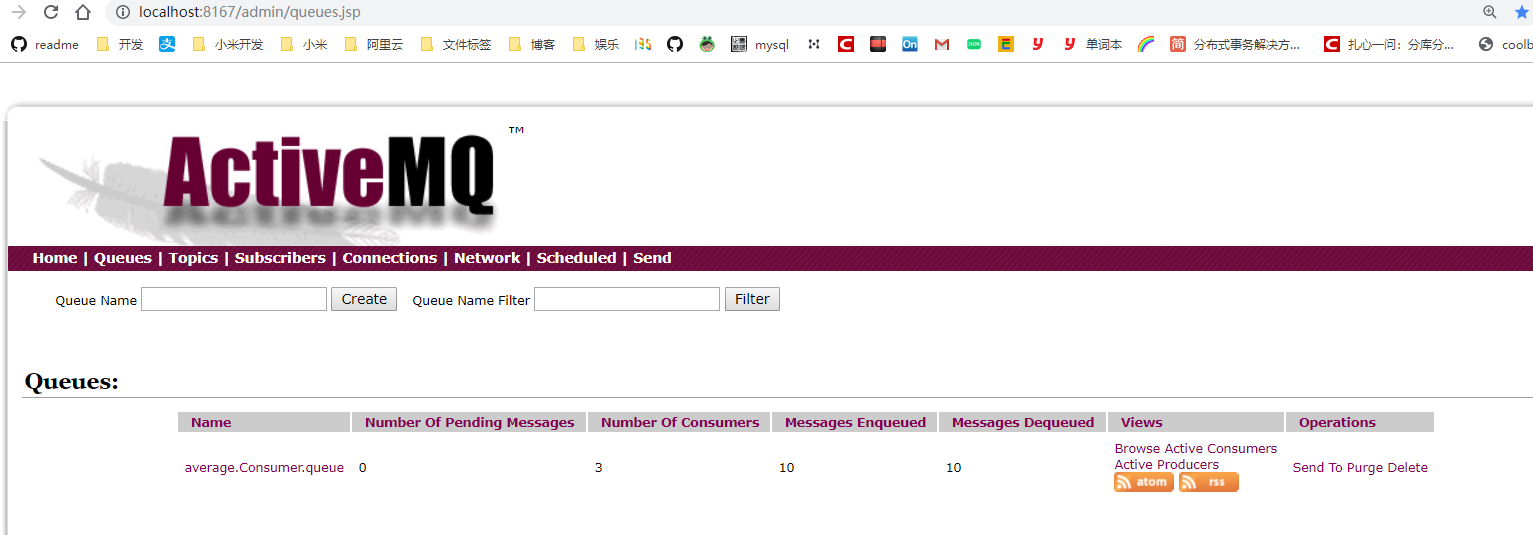Screen dimensions: 1533x535
Task: Open the atom feed icon
Action: 1144,482
